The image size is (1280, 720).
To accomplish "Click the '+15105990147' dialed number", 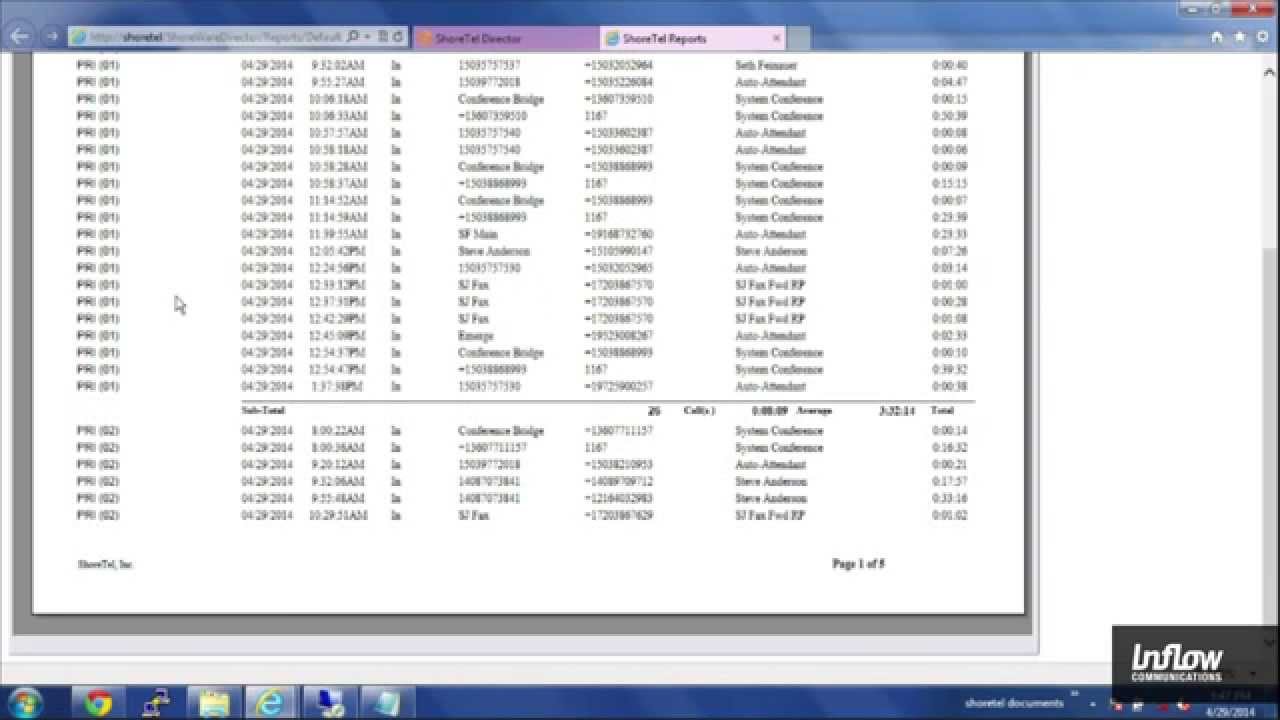I will click(619, 251).
